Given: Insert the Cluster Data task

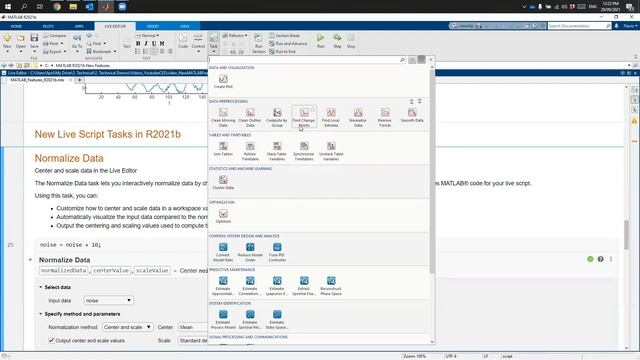Looking at the screenshot, I should [223, 182].
